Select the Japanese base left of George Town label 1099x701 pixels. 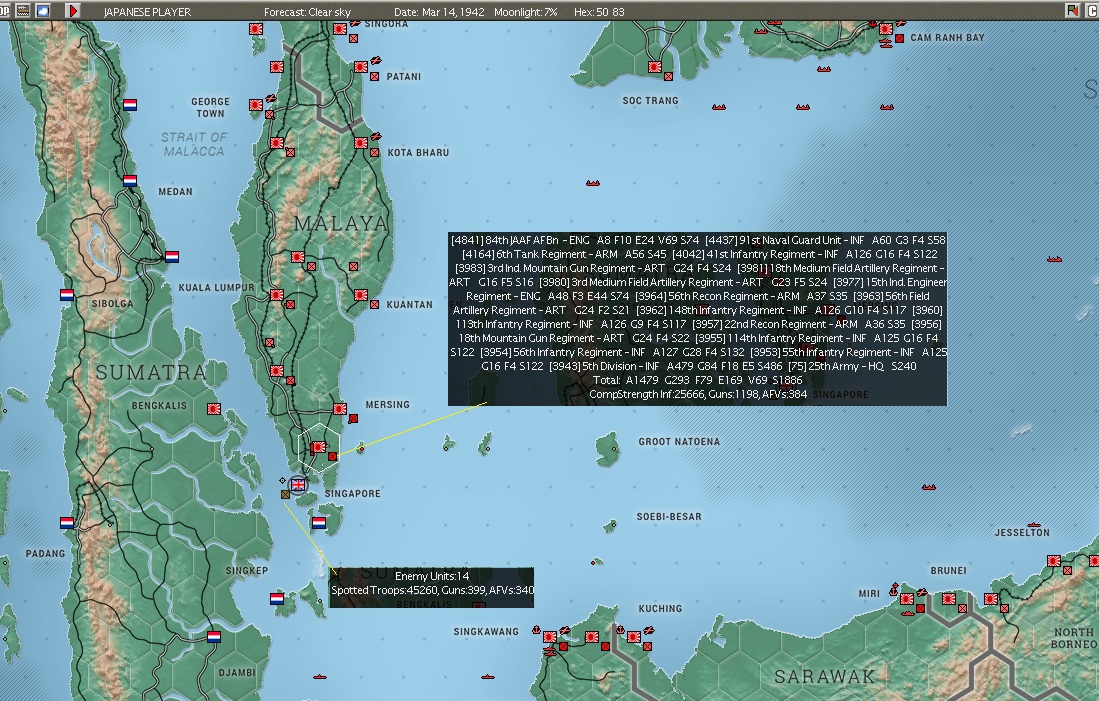pos(256,105)
